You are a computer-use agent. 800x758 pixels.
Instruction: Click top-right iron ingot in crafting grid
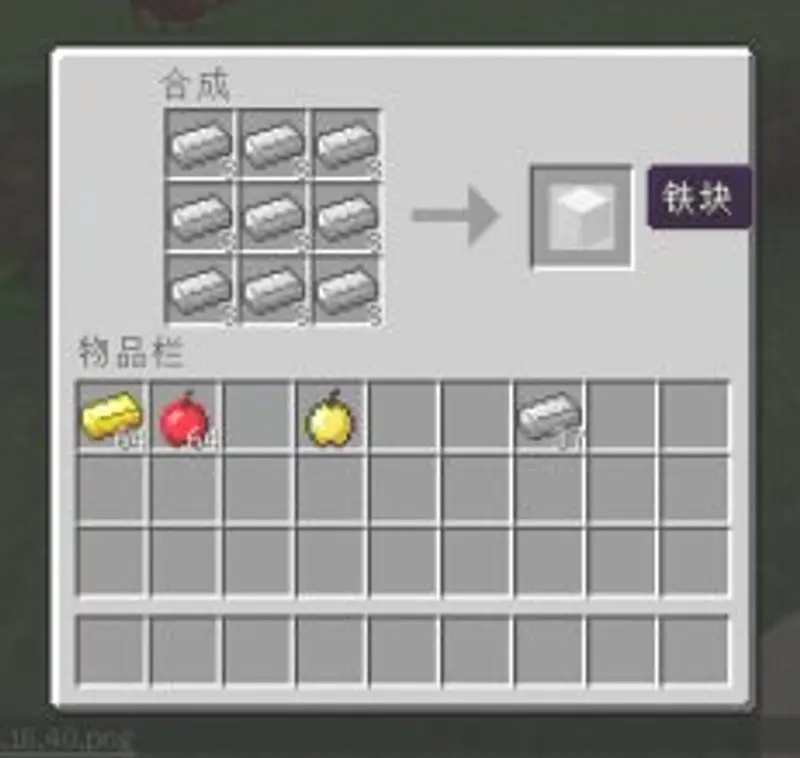(347, 144)
